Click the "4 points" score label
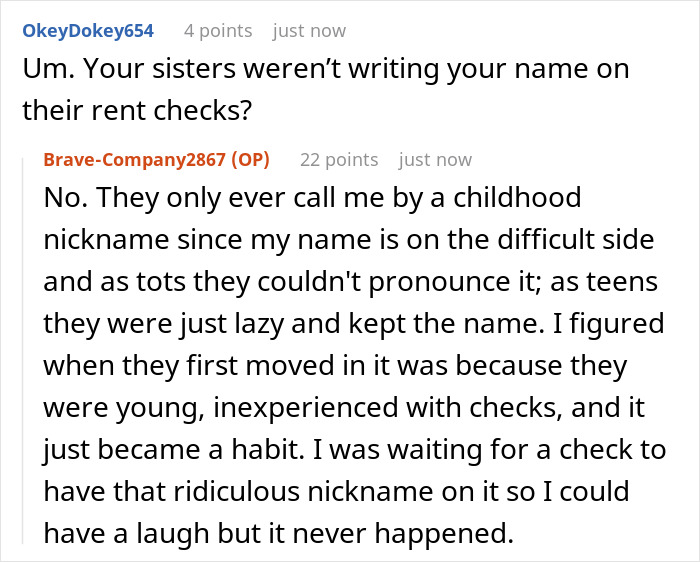700x562 pixels. 218,30
